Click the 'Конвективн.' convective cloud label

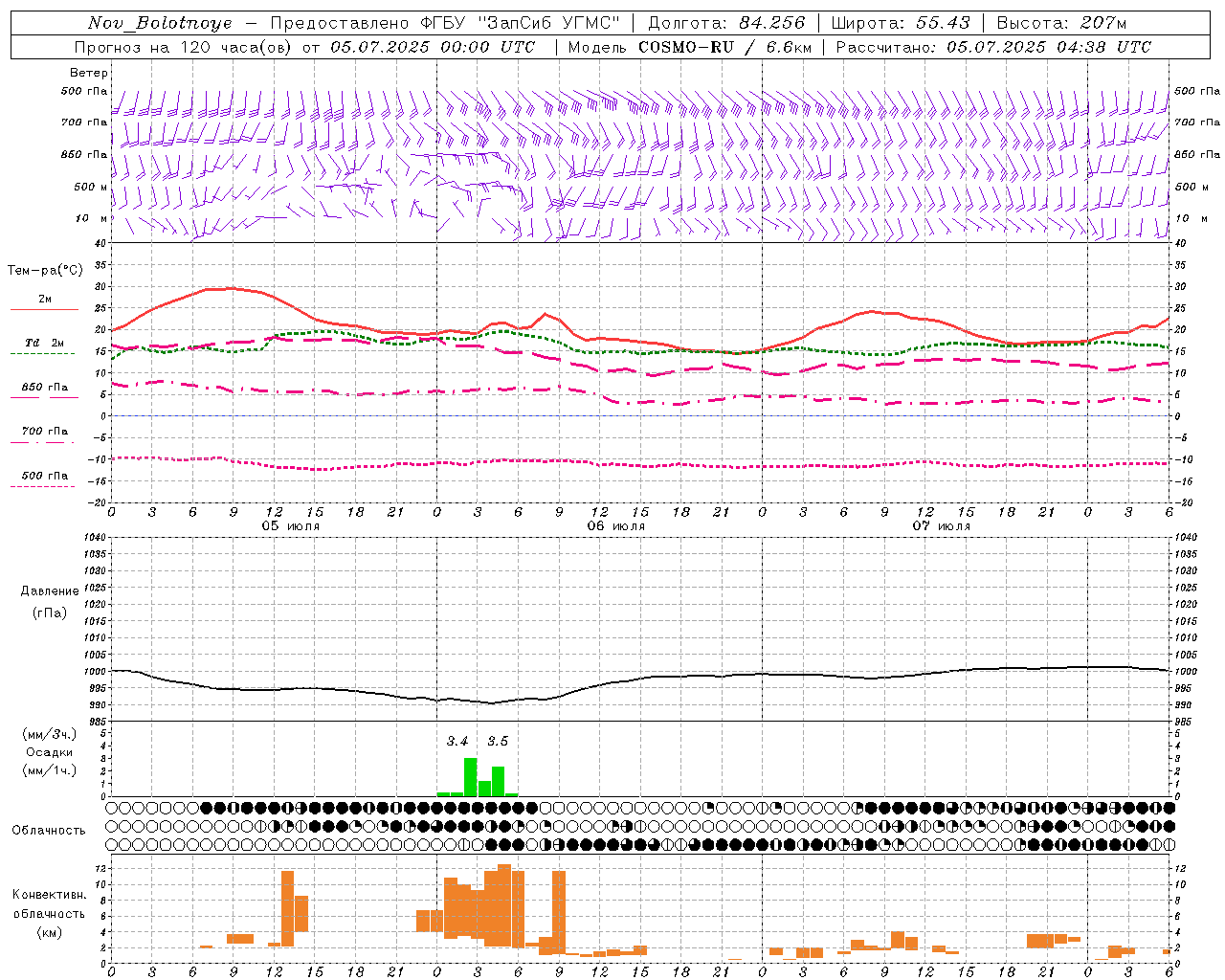[49, 895]
